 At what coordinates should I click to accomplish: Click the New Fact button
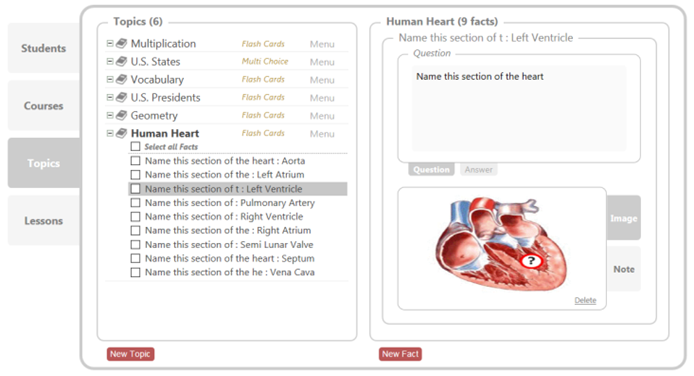pos(400,354)
